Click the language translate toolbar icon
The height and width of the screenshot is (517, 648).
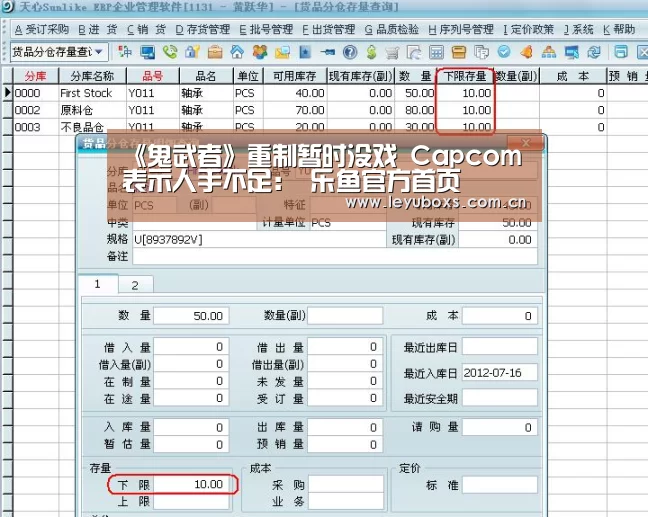pyautogui.click(x=125, y=52)
